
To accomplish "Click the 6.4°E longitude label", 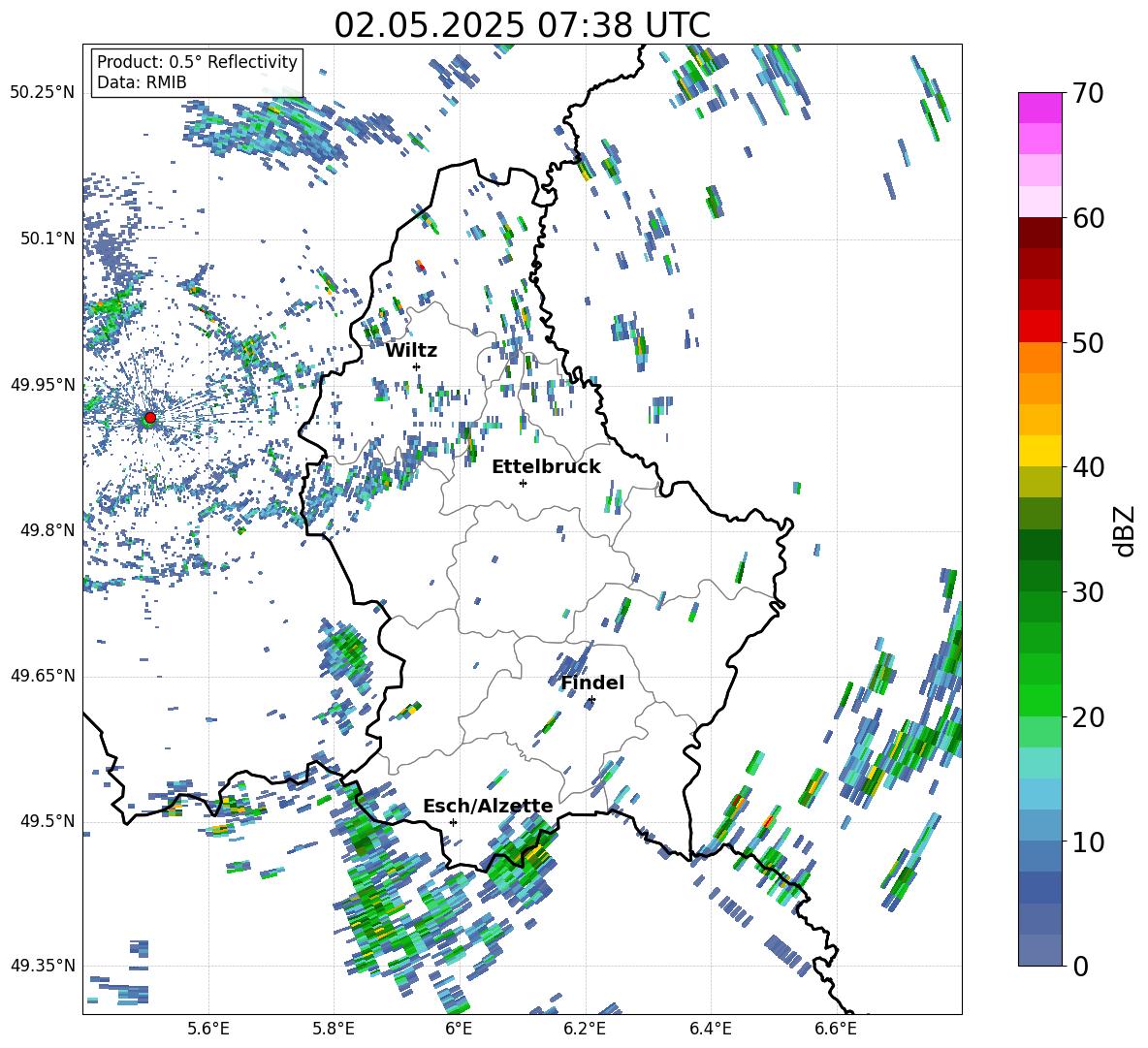I will (x=710, y=1029).
